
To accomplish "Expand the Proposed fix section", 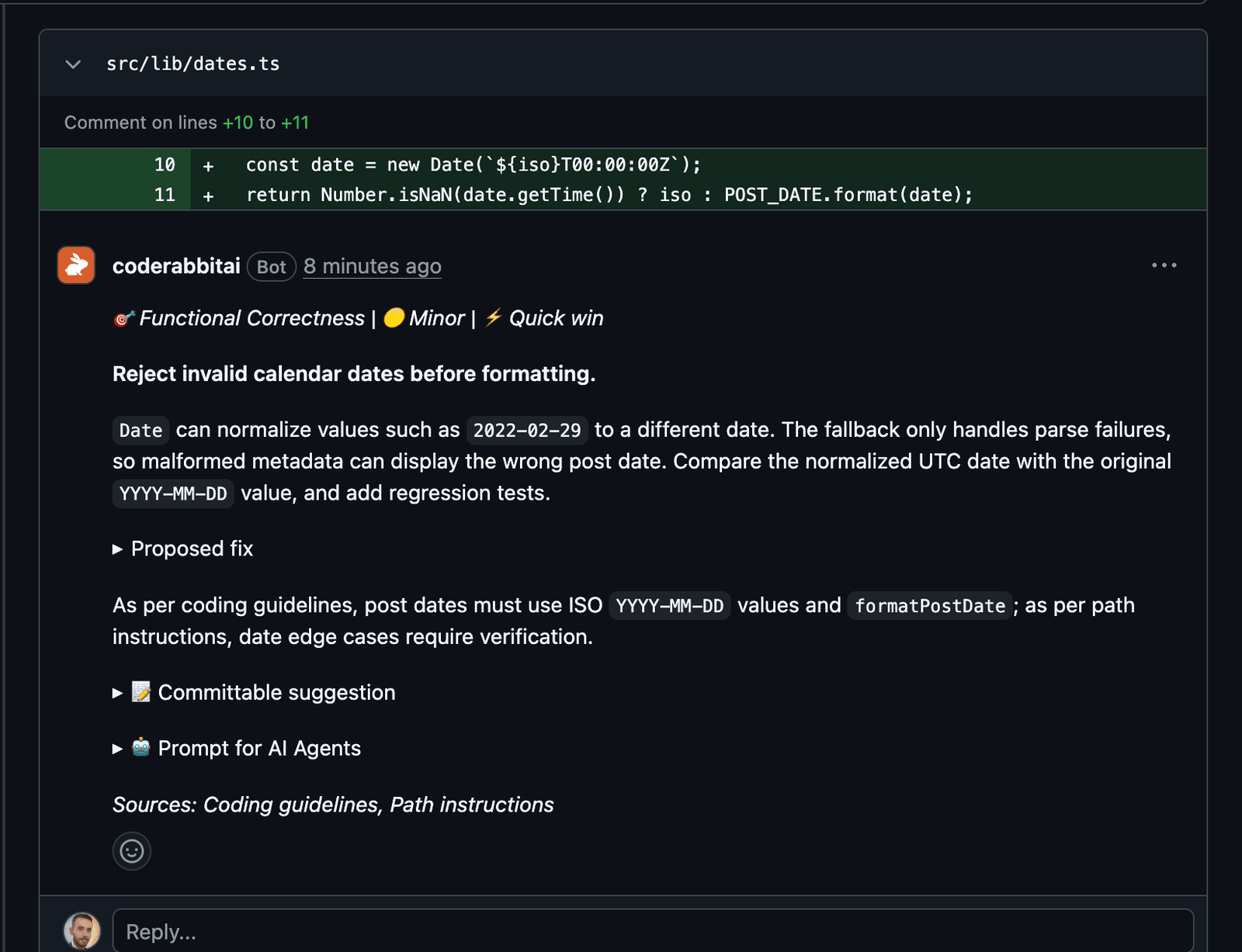I will (183, 549).
